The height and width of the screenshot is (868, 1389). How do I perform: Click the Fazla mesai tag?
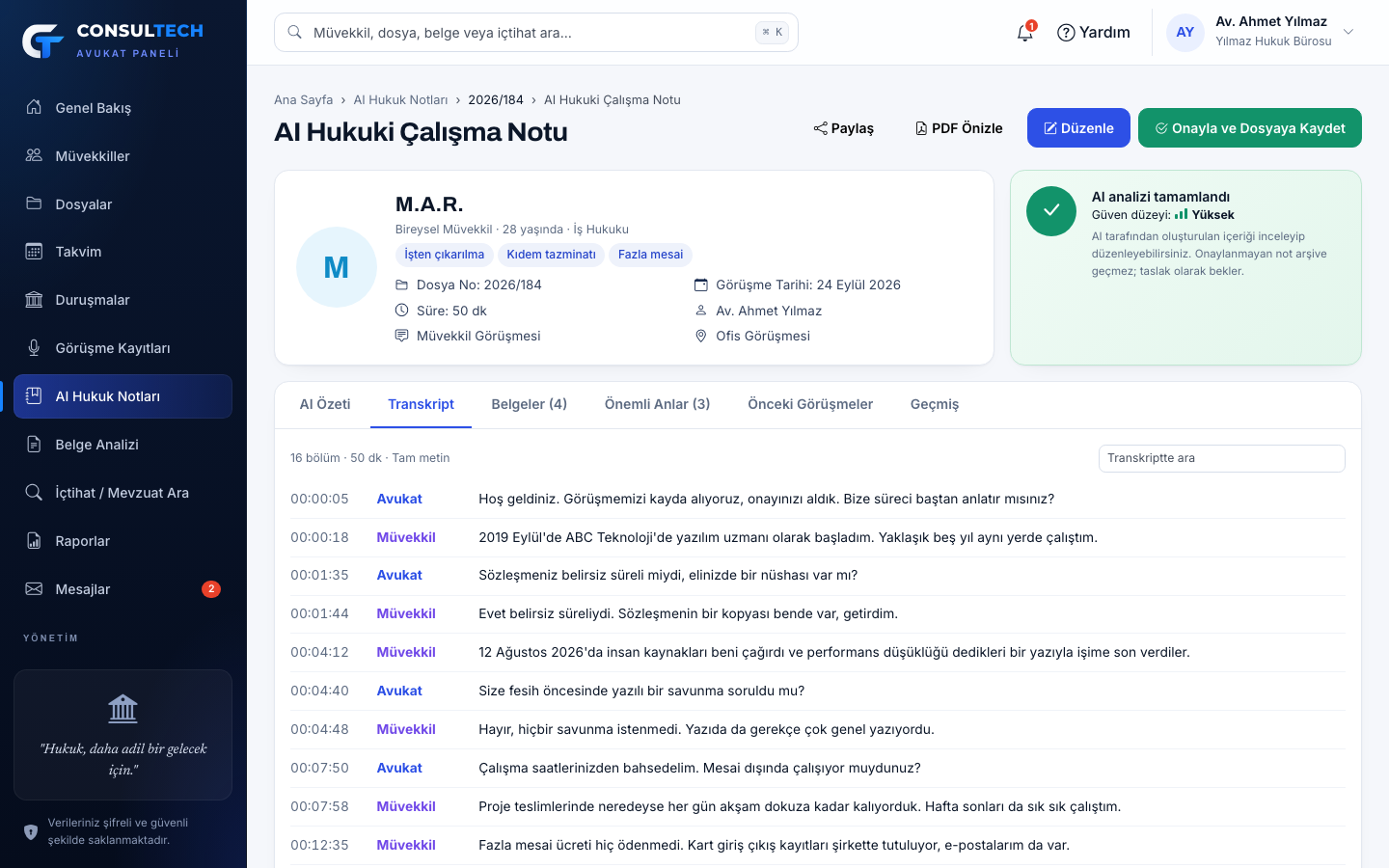[x=650, y=255]
